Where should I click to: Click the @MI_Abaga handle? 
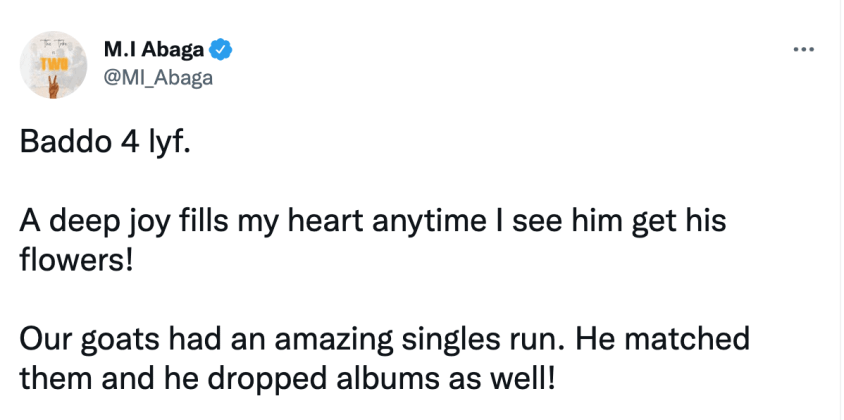[x=158, y=76]
